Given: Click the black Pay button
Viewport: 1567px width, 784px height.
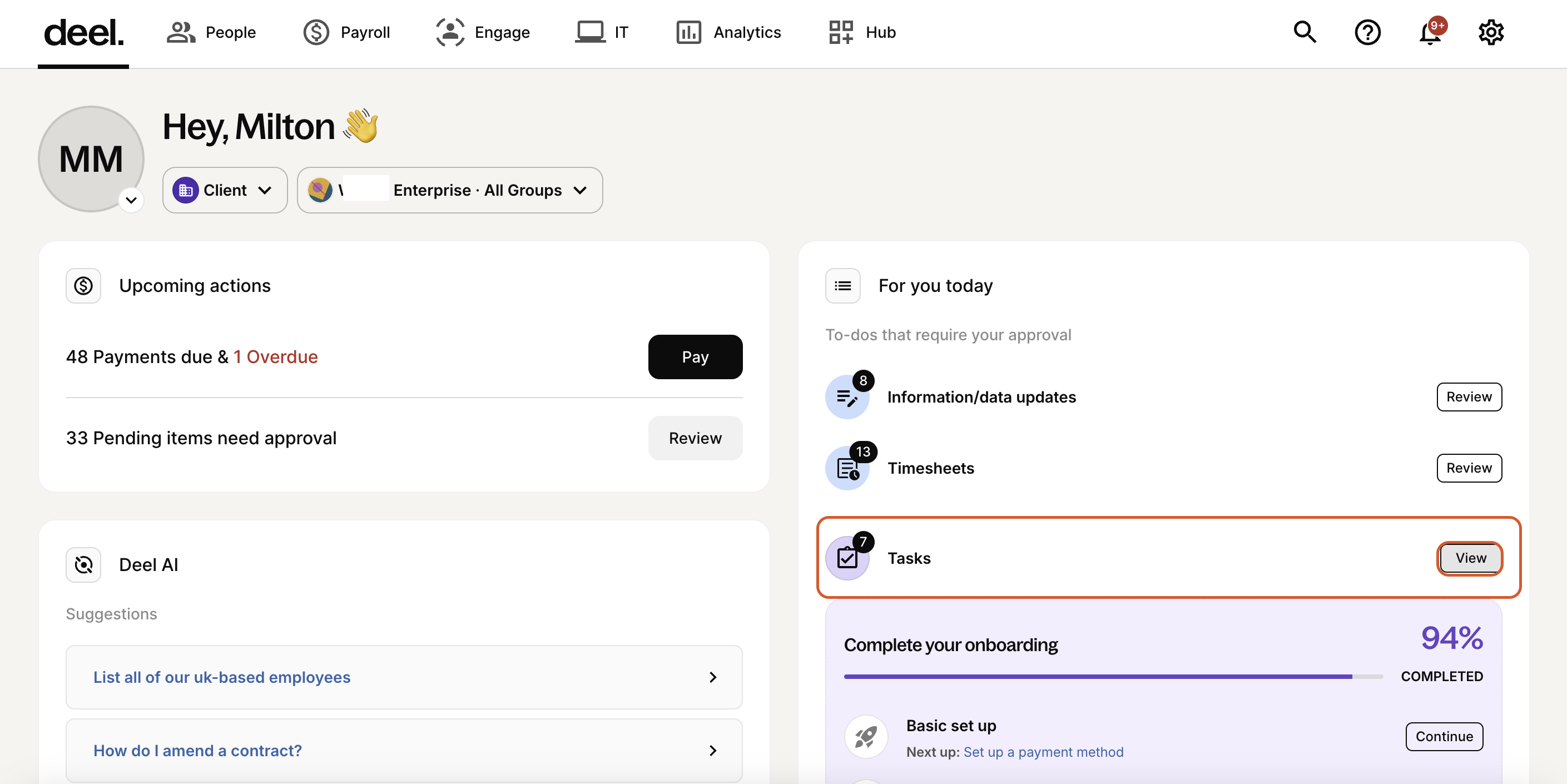Looking at the screenshot, I should point(695,357).
